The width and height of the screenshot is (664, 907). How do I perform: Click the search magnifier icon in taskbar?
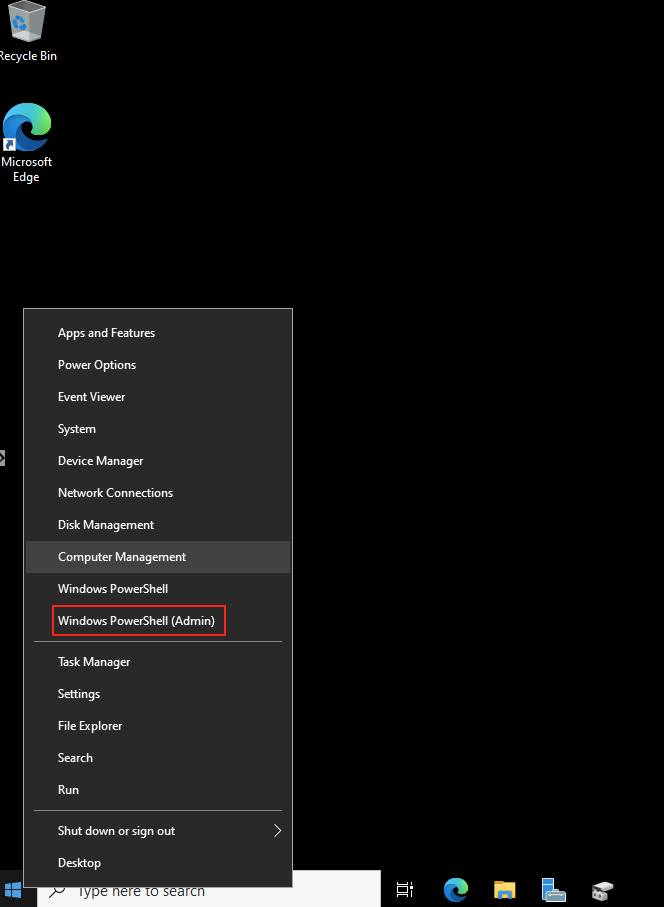pyautogui.click(x=57, y=891)
